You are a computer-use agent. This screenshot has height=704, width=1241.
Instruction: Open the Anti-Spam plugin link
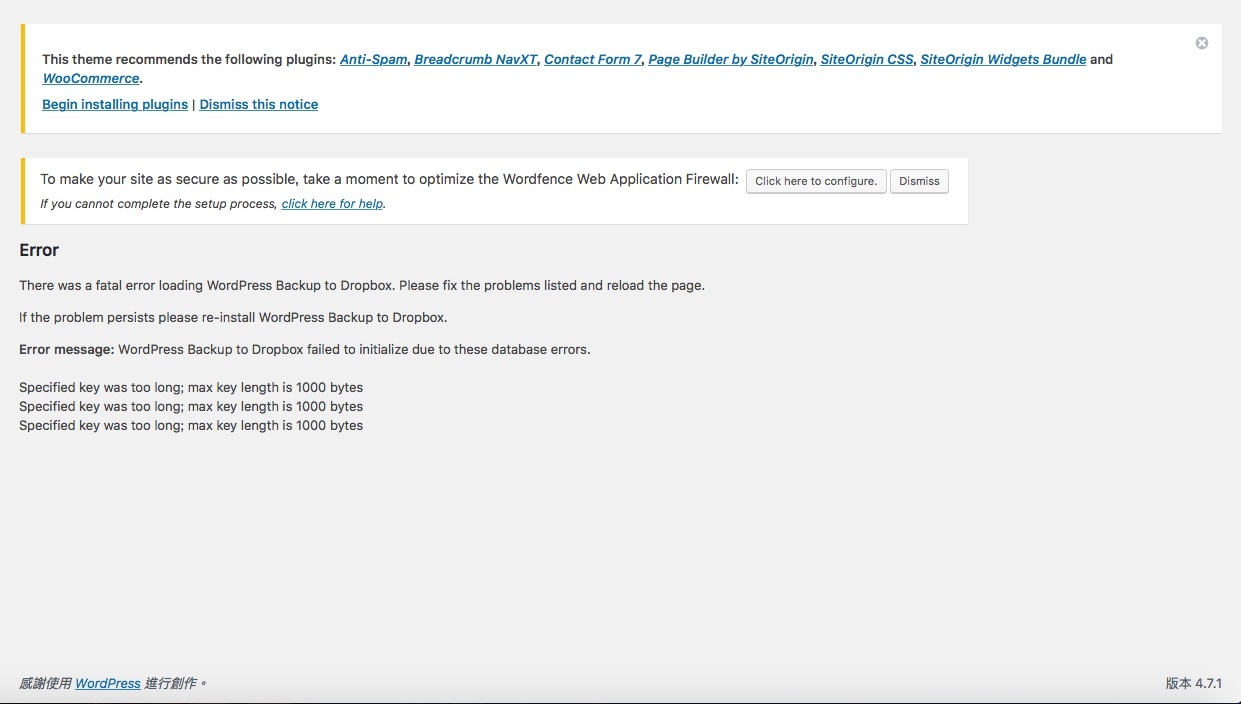[x=374, y=59]
